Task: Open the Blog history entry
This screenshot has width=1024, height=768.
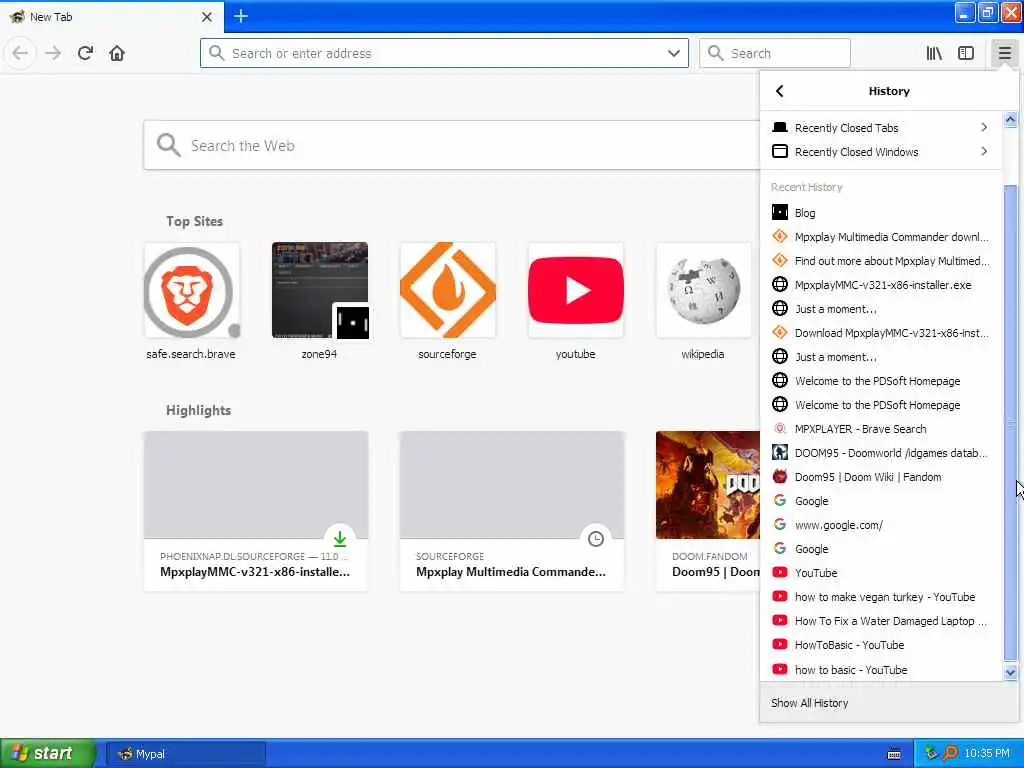Action: tap(880, 213)
